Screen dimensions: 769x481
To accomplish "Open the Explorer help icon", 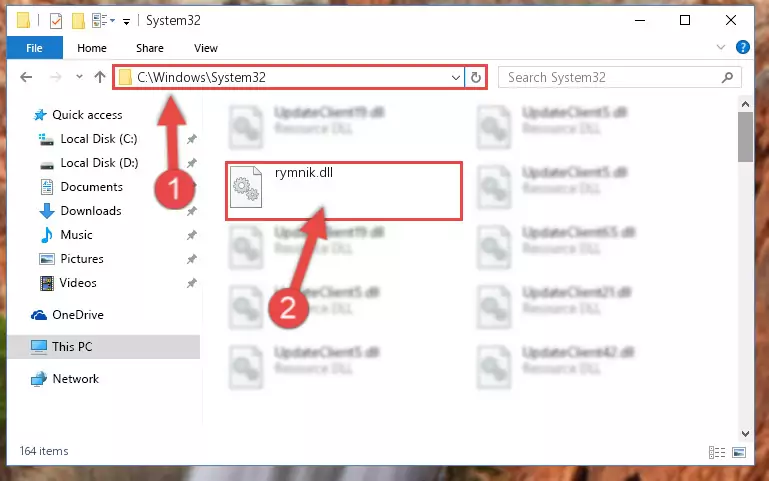I will [x=743, y=47].
